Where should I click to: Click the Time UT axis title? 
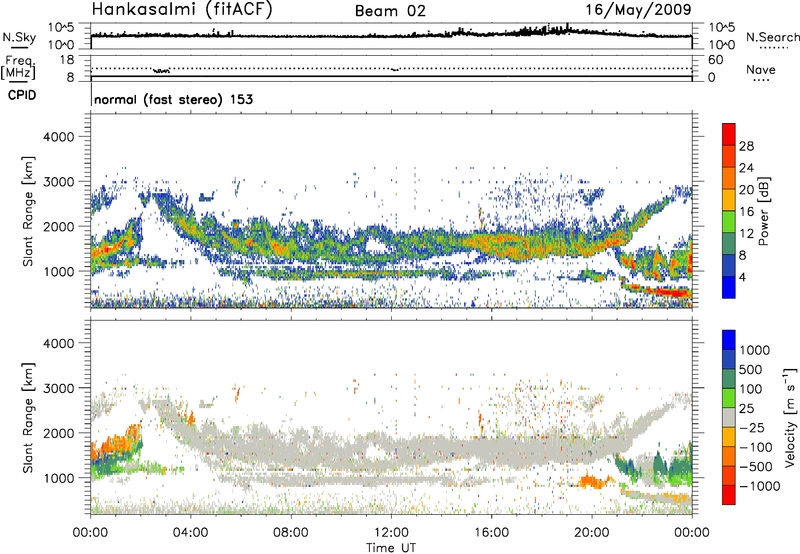[x=391, y=548]
